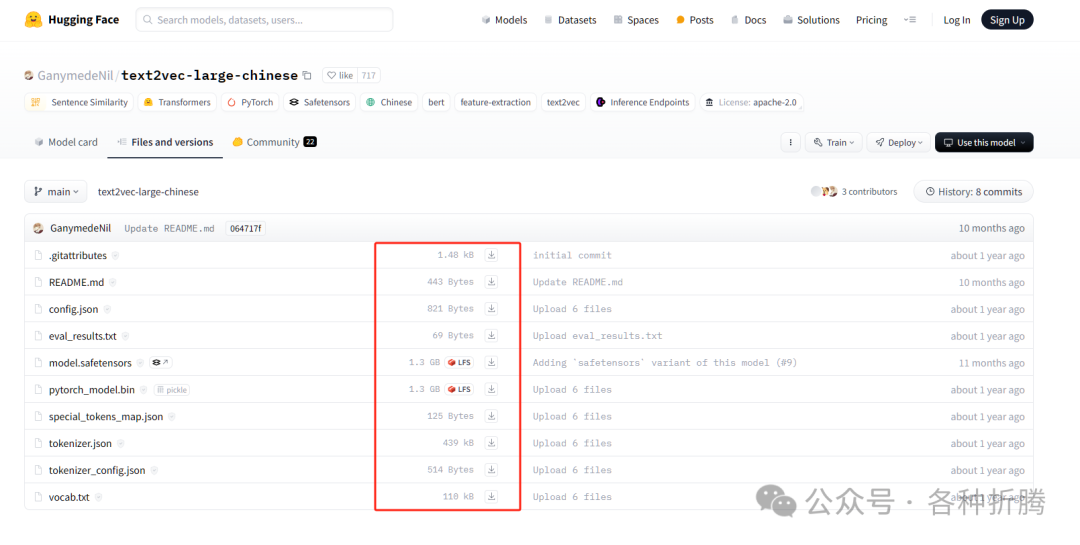Select the License: apache-2.0 tag
Screen dimensions: 1080x545
tap(751, 102)
